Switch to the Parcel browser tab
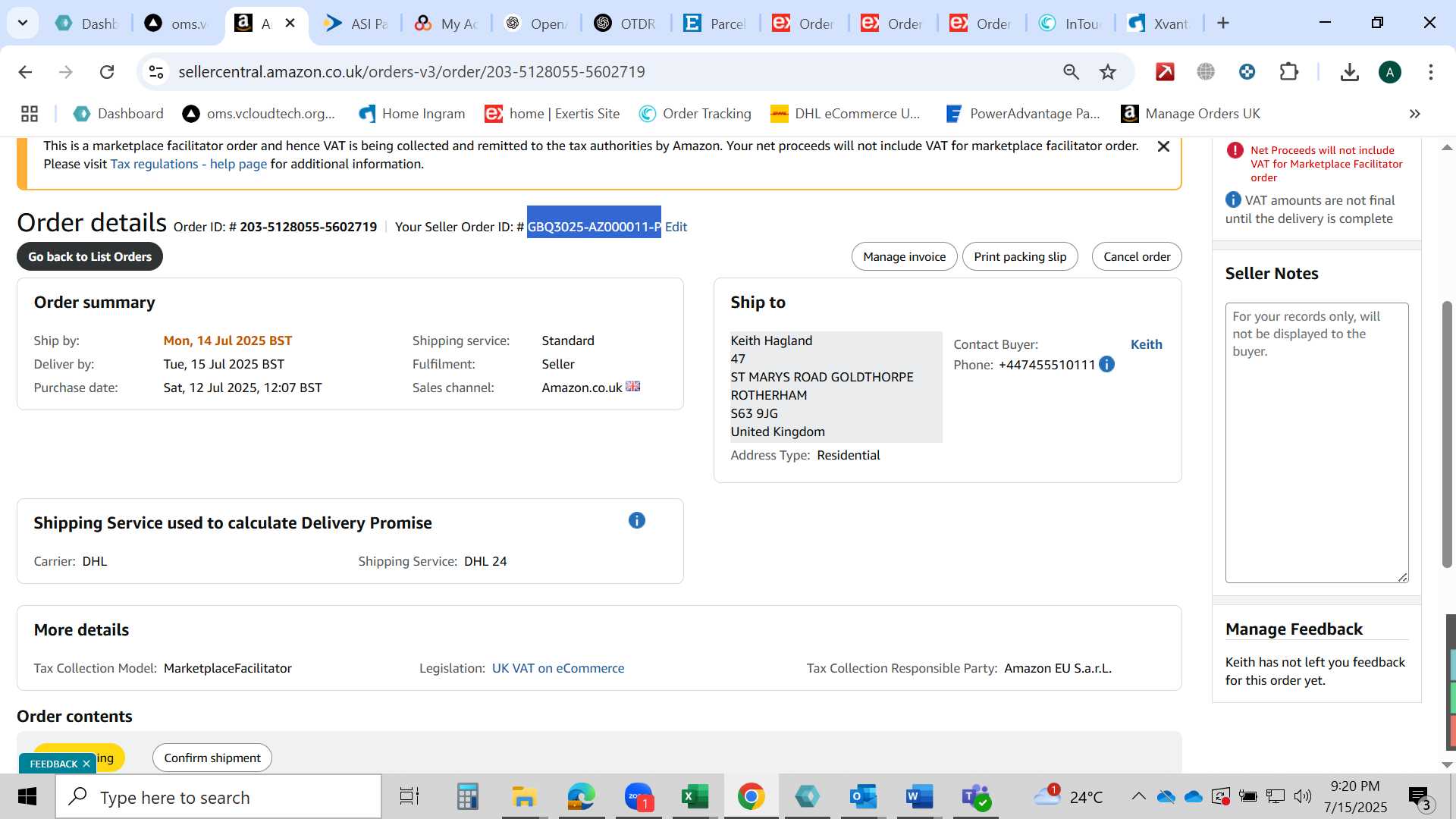The height and width of the screenshot is (819, 1456). (x=714, y=24)
